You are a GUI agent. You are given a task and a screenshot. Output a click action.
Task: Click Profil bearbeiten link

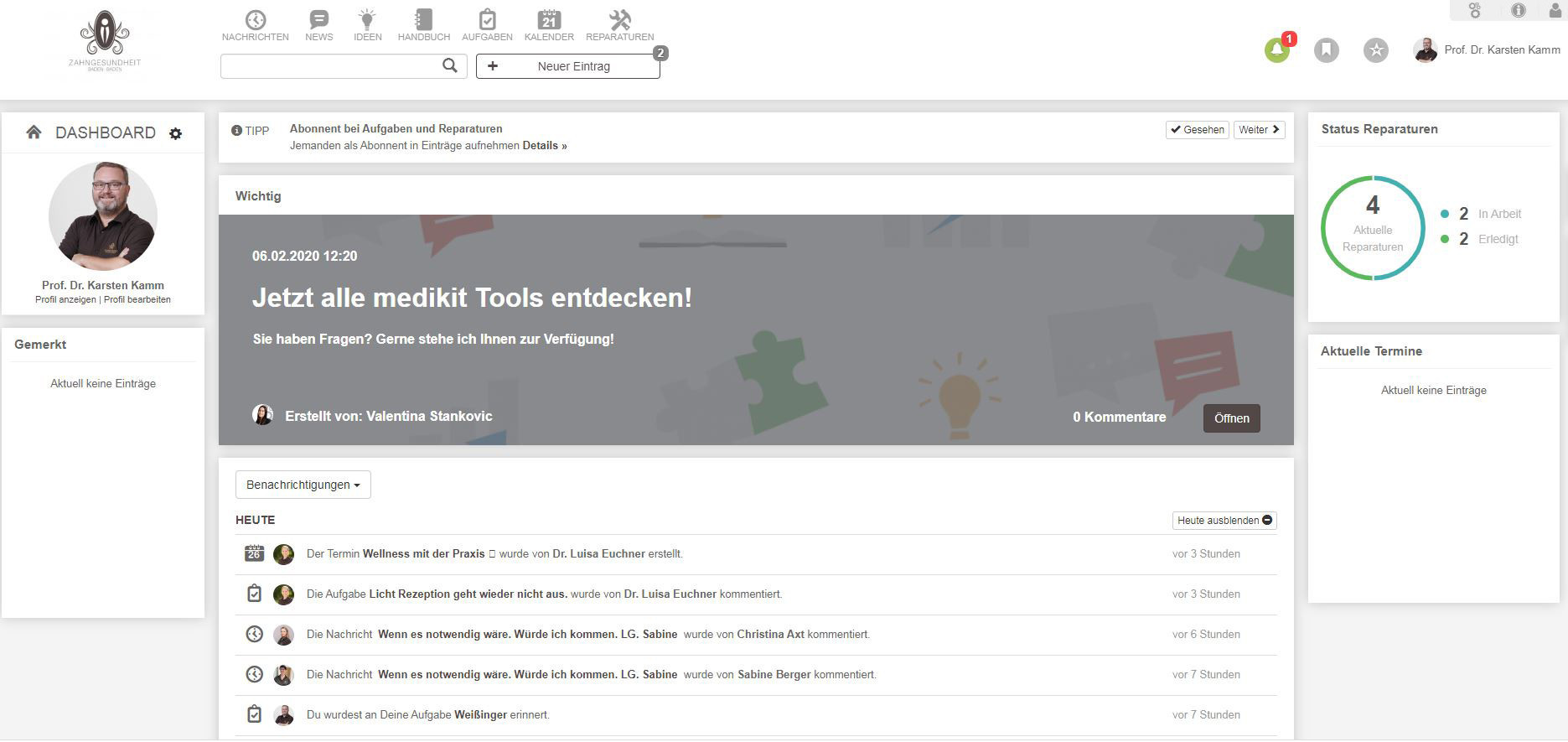[x=137, y=299]
